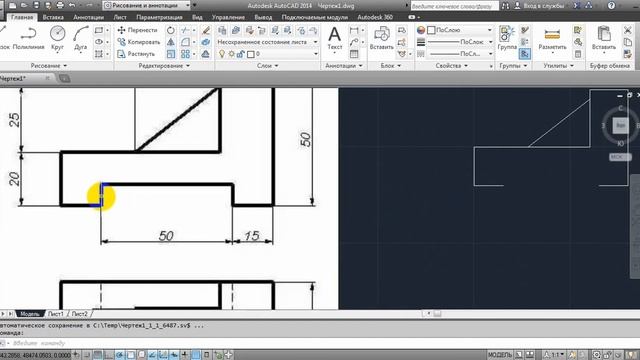Click the new drawing tab button beside Чертеж1
Screen dimensions: 640x360
coord(65,78)
